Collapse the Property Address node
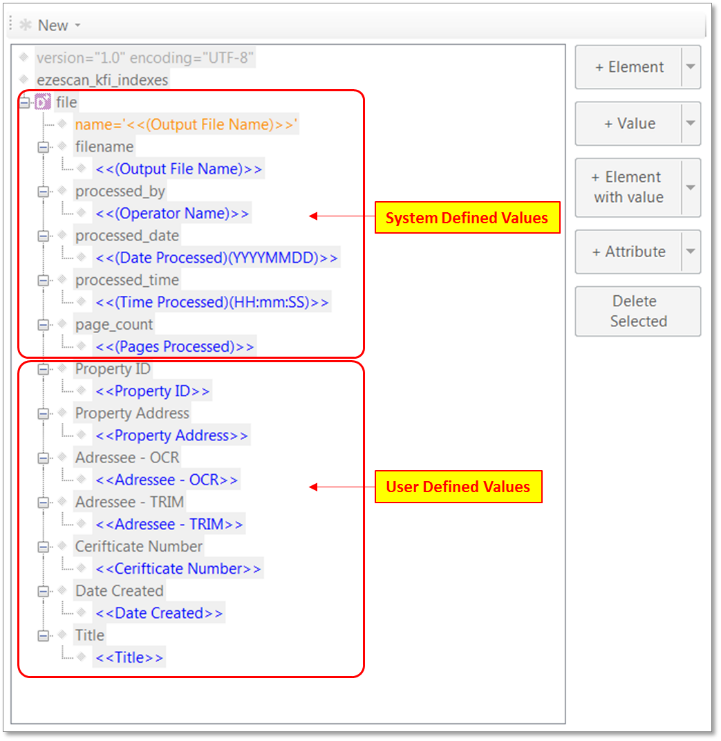Image resolution: width=721 pixels, height=741 pixels. point(43,413)
